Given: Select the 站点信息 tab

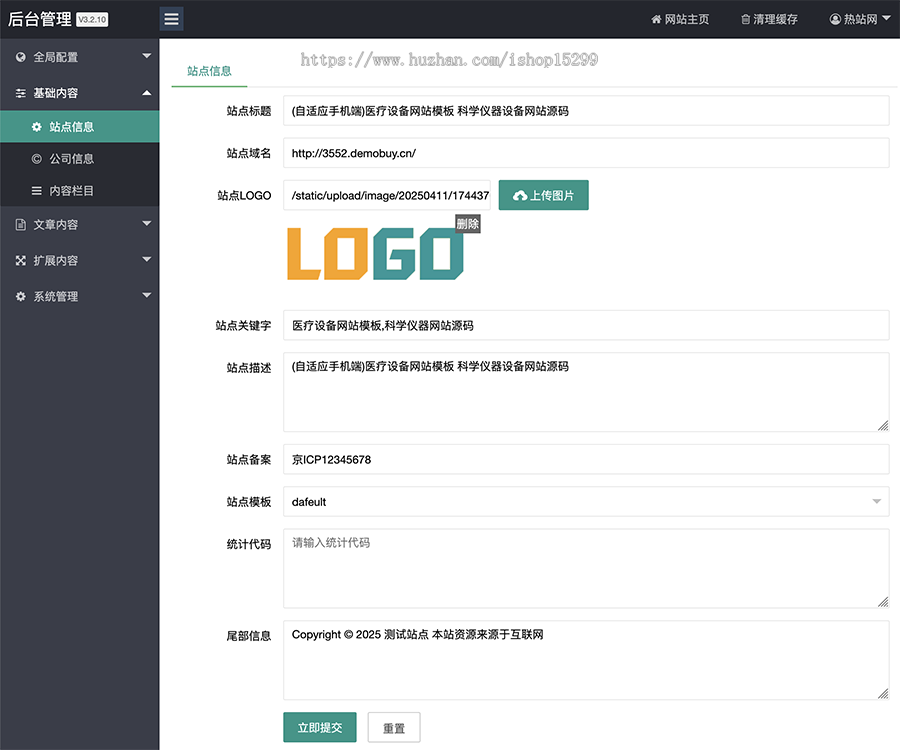Looking at the screenshot, I should pos(210,71).
